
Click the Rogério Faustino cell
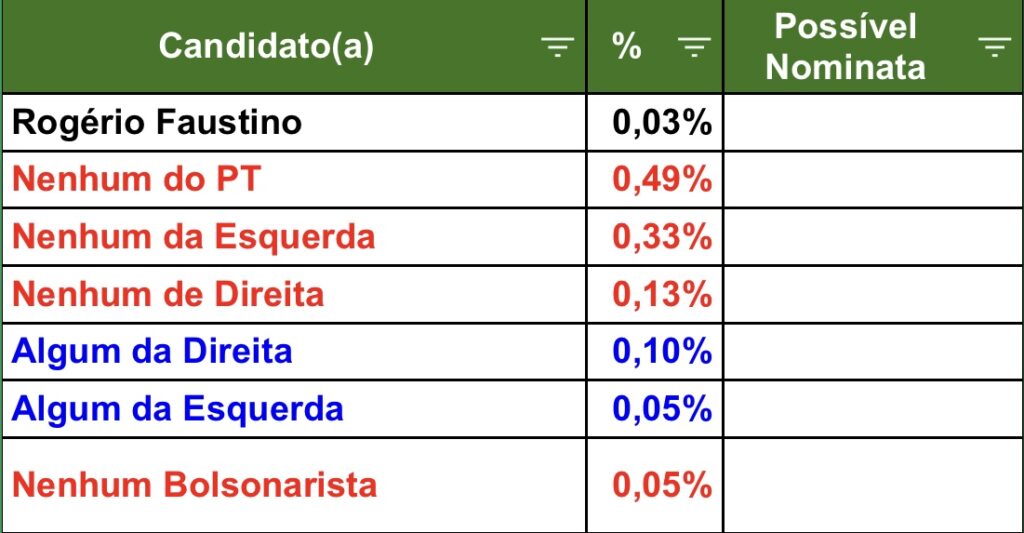pos(295,123)
